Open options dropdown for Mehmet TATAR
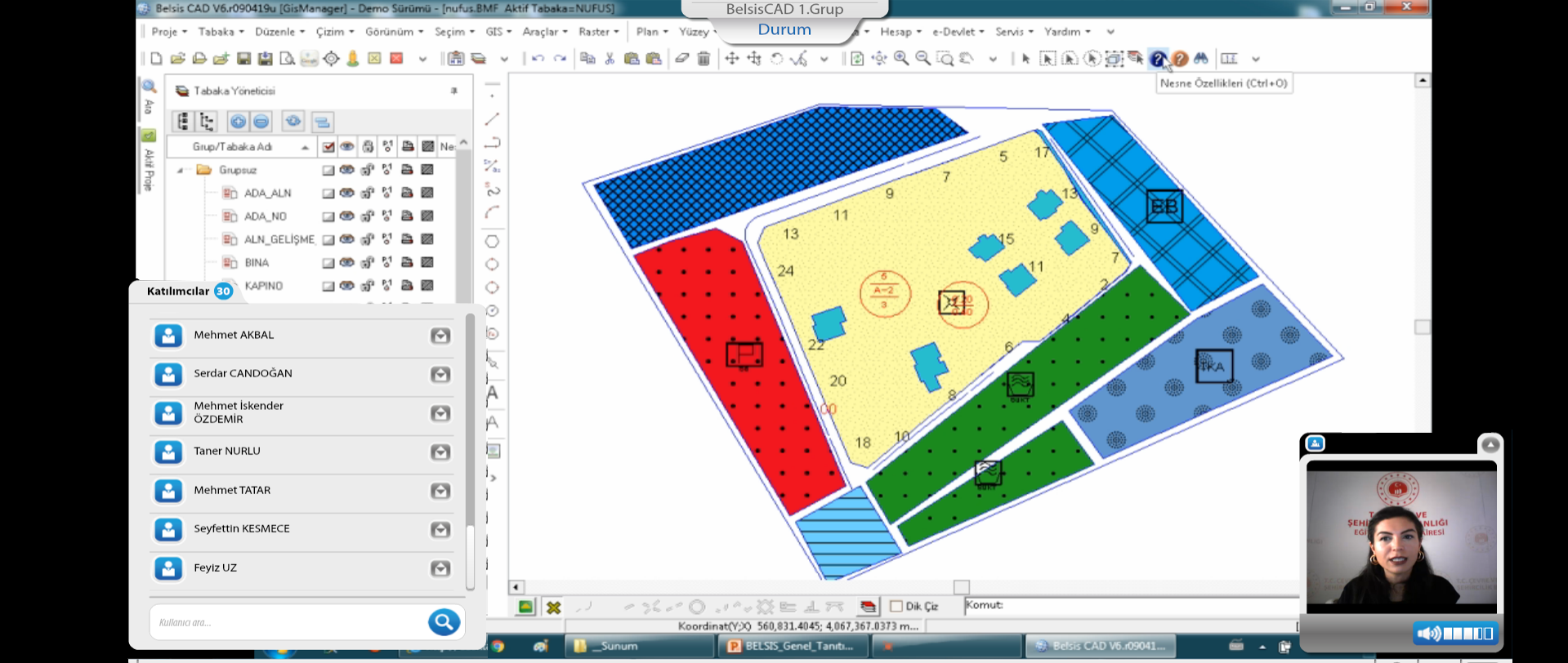The width and height of the screenshot is (1568, 663). click(440, 491)
